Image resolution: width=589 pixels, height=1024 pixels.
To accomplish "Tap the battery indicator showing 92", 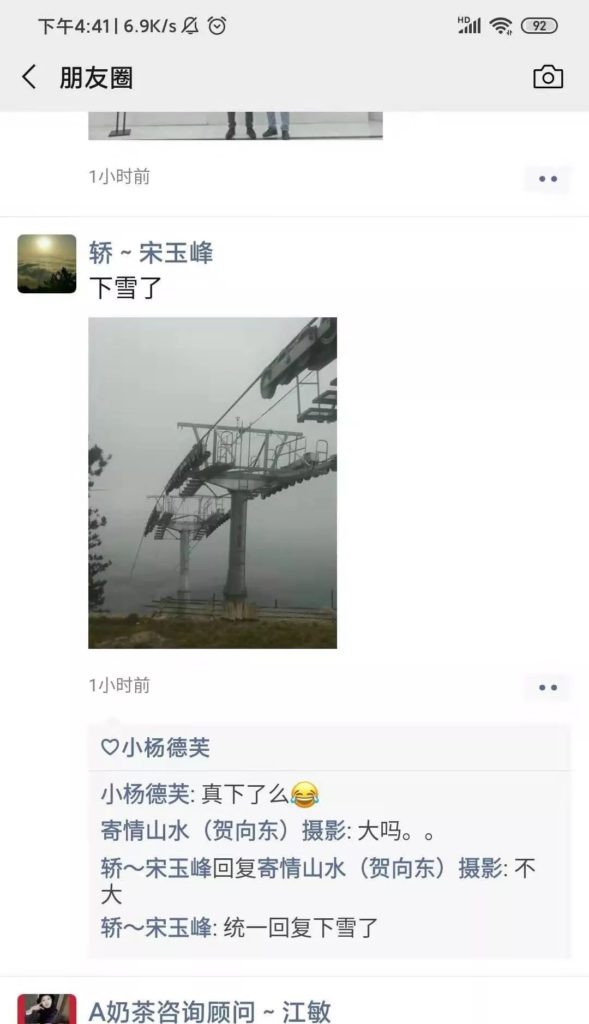I will 539,26.
